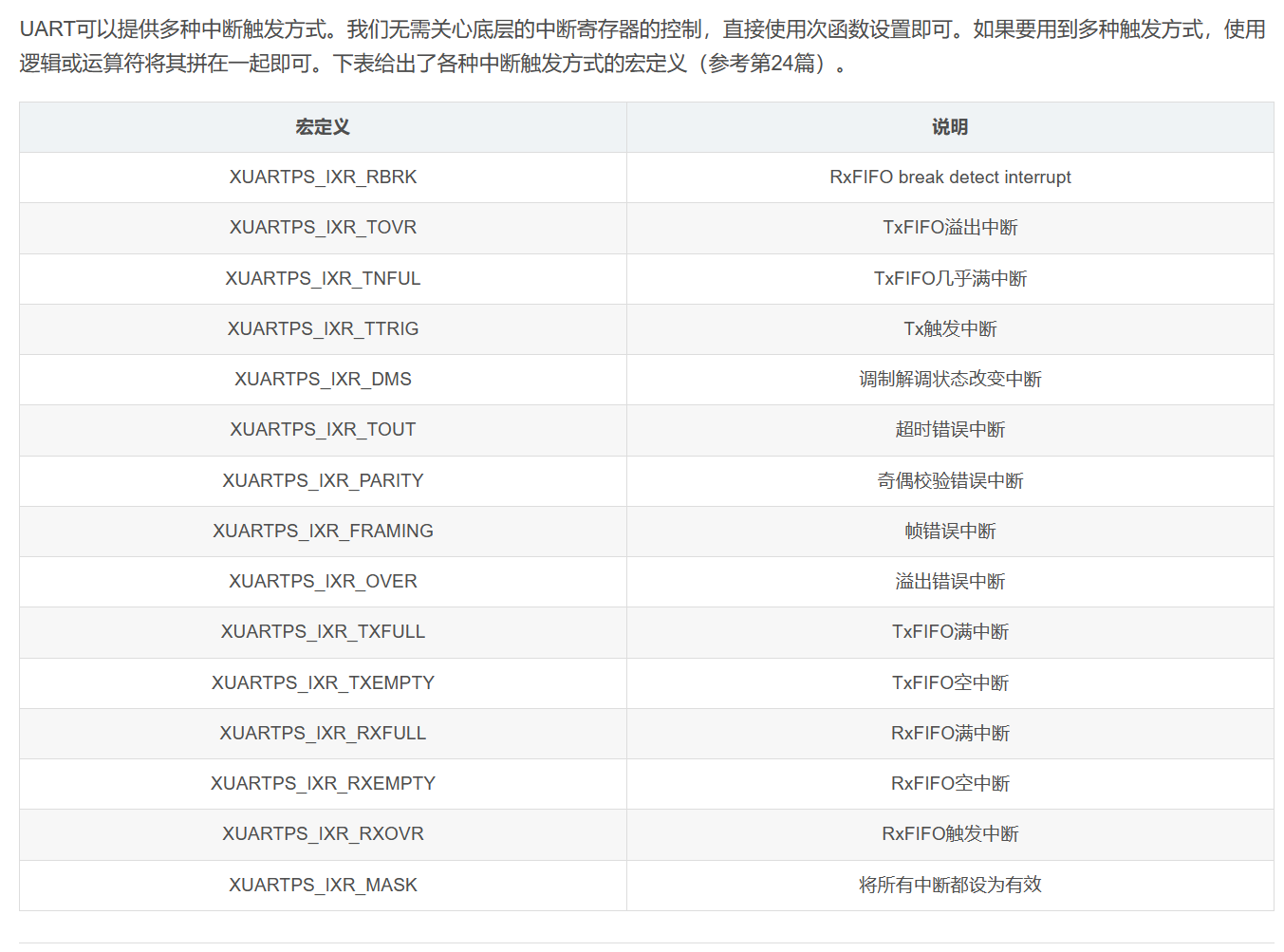Click the RxFIFO触发中断 description
This screenshot has height=952, width=1284.
tap(950, 834)
